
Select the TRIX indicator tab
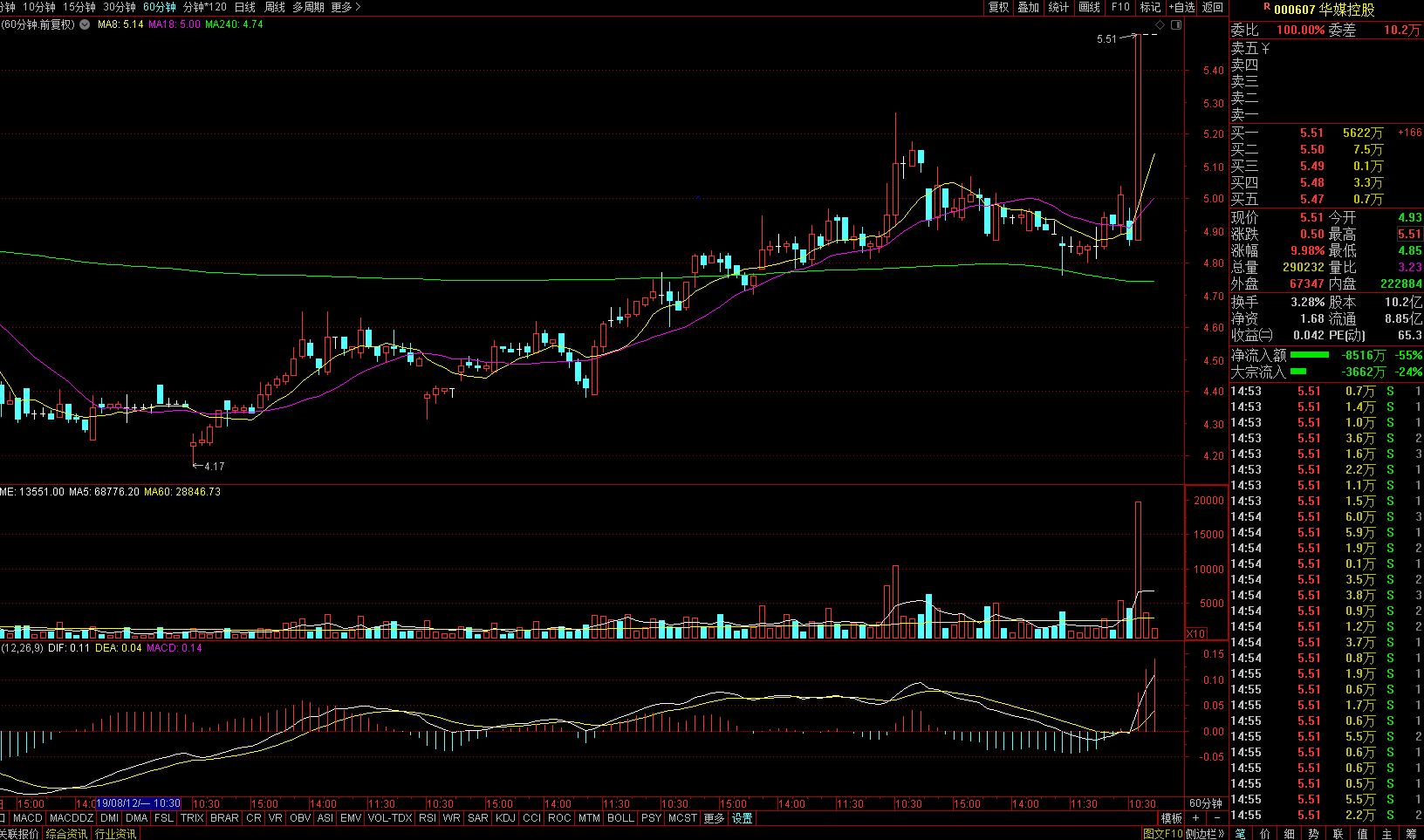192,818
